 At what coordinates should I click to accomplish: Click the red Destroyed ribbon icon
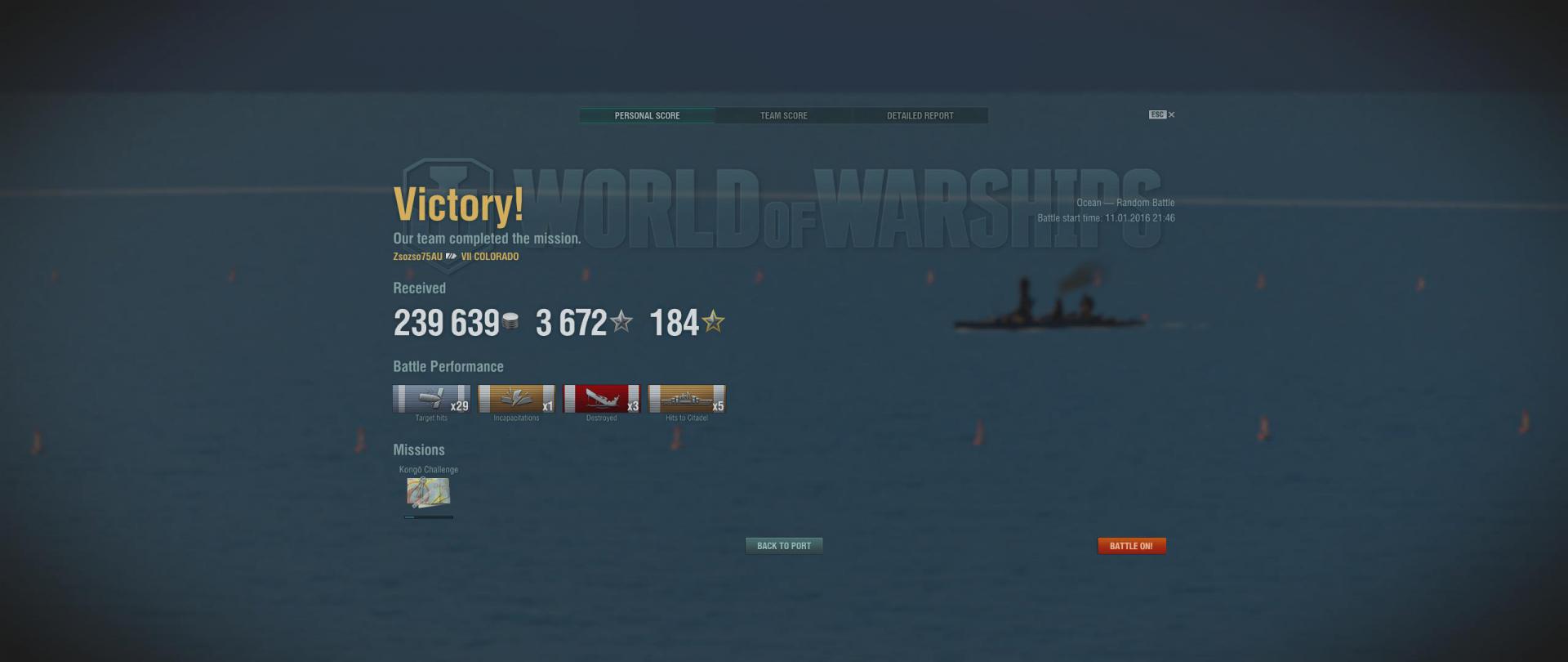[602, 399]
